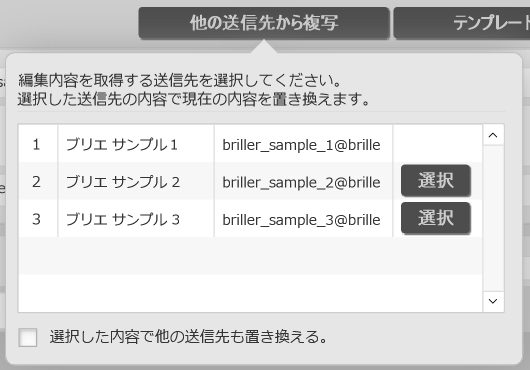
Task: Select the ブリエ サンプル 3 name cell
Action: tap(136, 220)
